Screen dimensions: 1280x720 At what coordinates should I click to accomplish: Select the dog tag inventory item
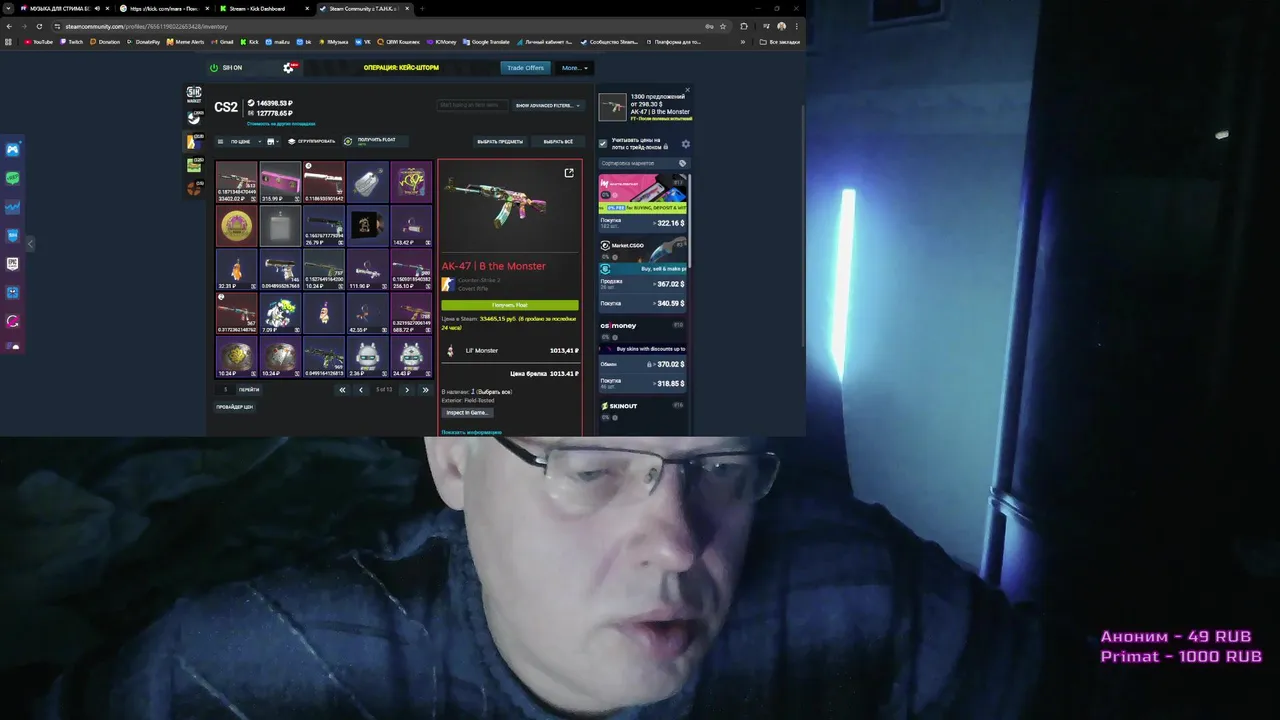pyautogui.click(x=367, y=182)
